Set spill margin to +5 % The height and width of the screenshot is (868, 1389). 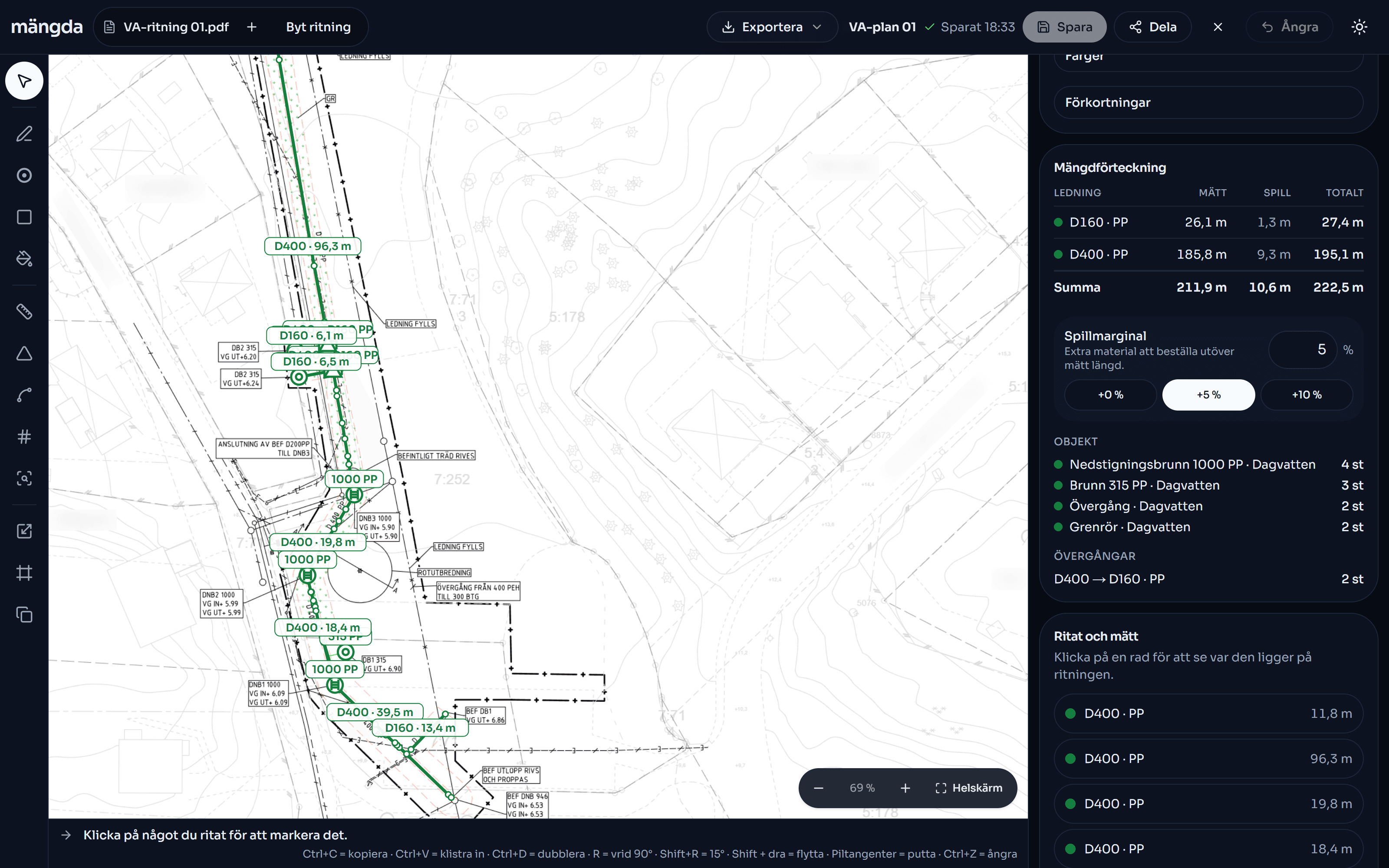tap(1208, 395)
